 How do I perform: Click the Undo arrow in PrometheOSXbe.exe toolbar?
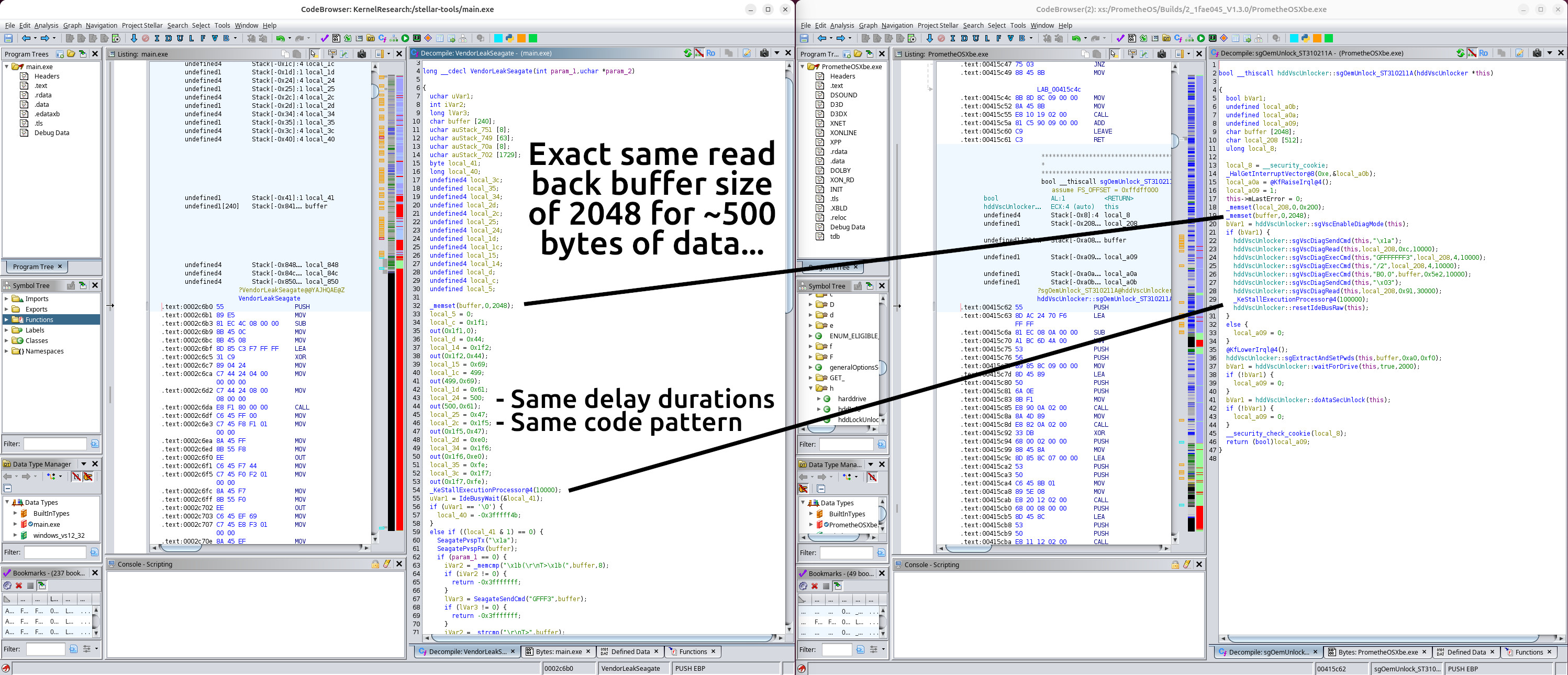[1076, 38]
